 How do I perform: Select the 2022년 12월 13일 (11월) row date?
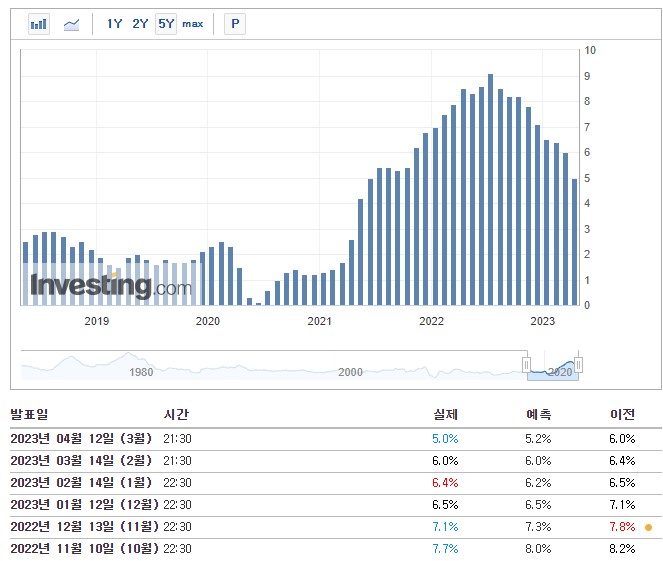[x=85, y=526]
